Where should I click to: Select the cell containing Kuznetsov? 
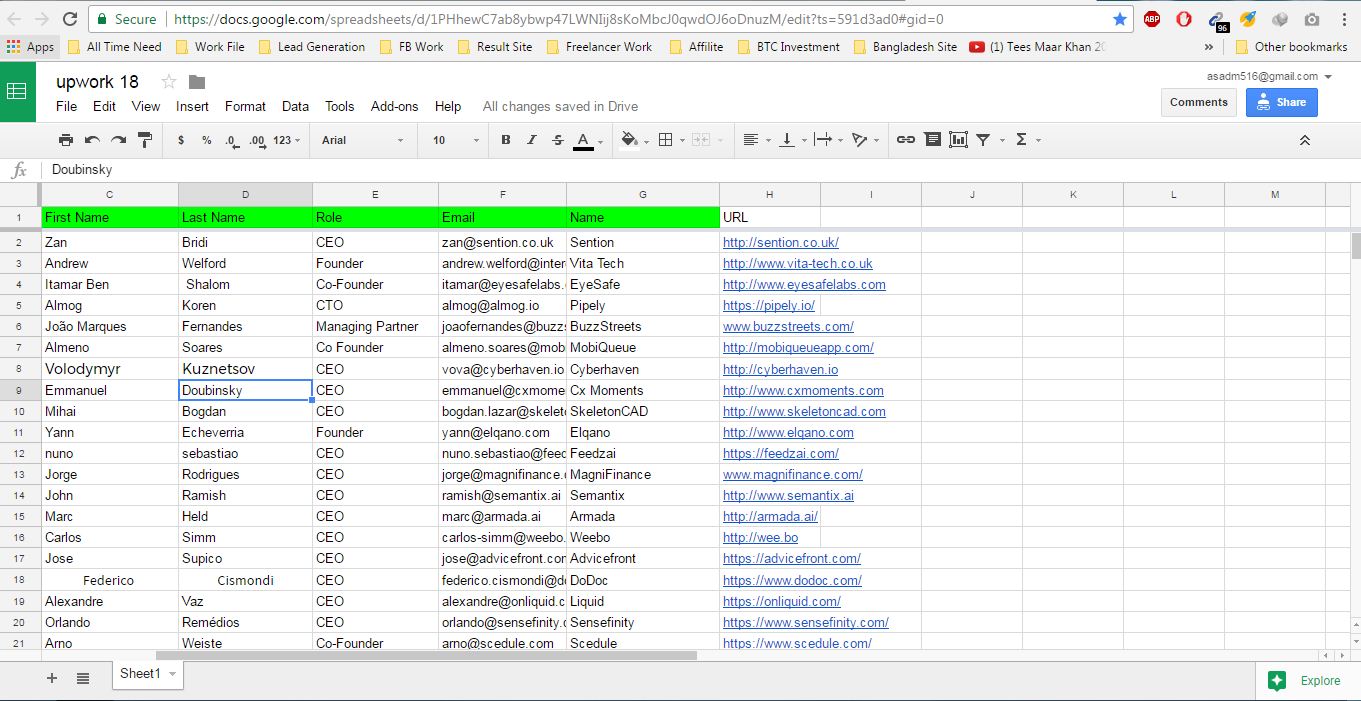(x=245, y=369)
